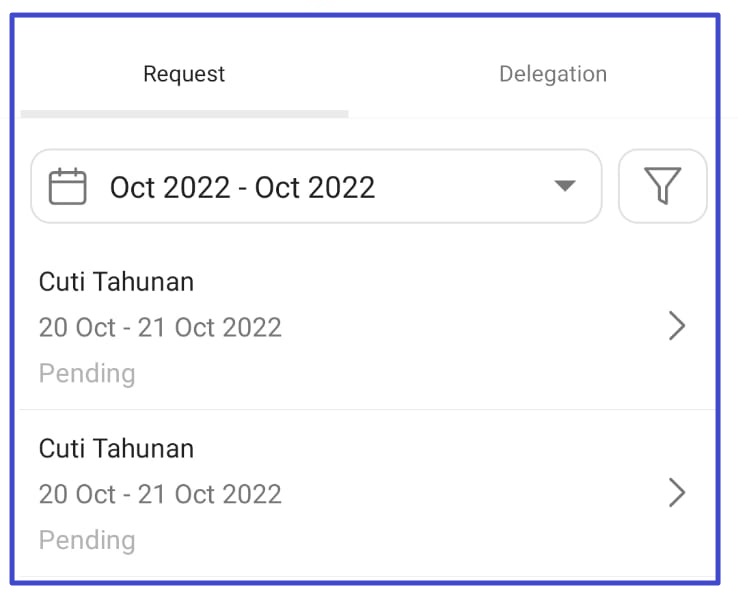The height and width of the screenshot is (602, 738).
Task: Click the first Cuti Tahunan title text
Action: [x=116, y=282]
